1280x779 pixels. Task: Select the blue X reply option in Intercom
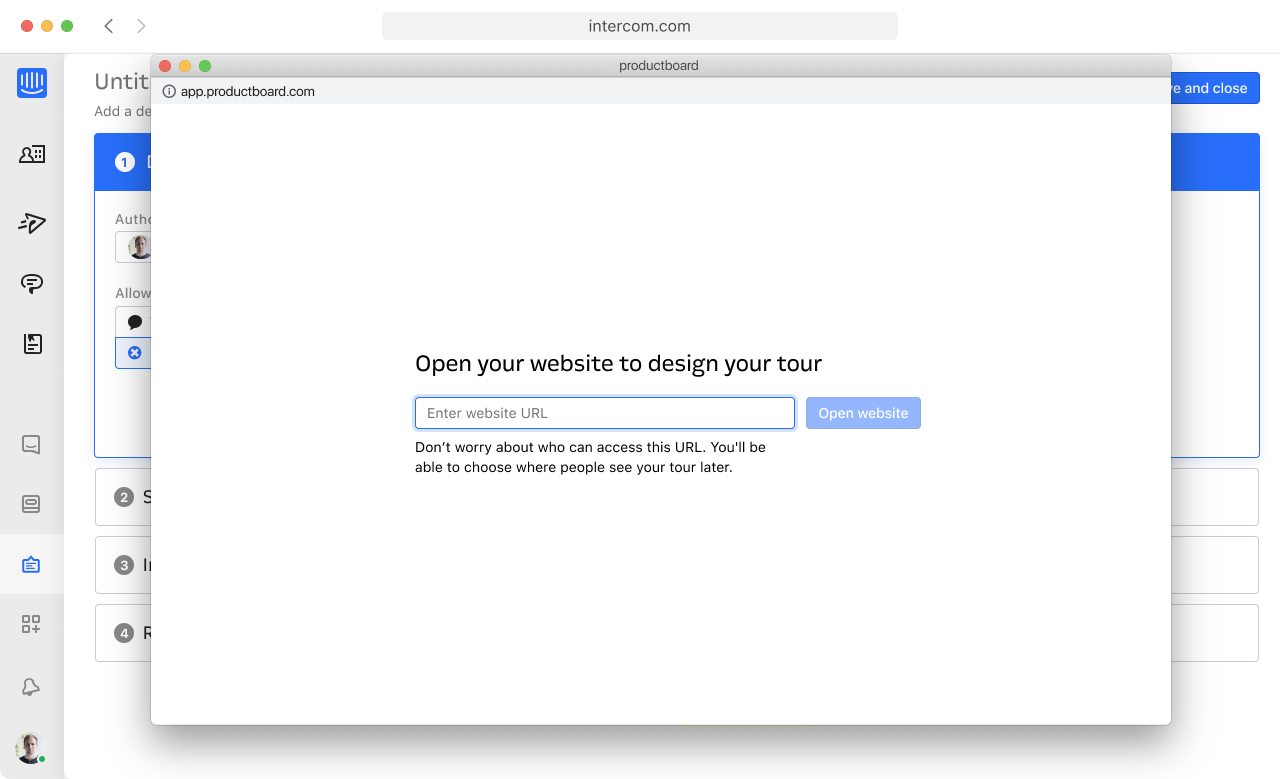click(x=134, y=353)
